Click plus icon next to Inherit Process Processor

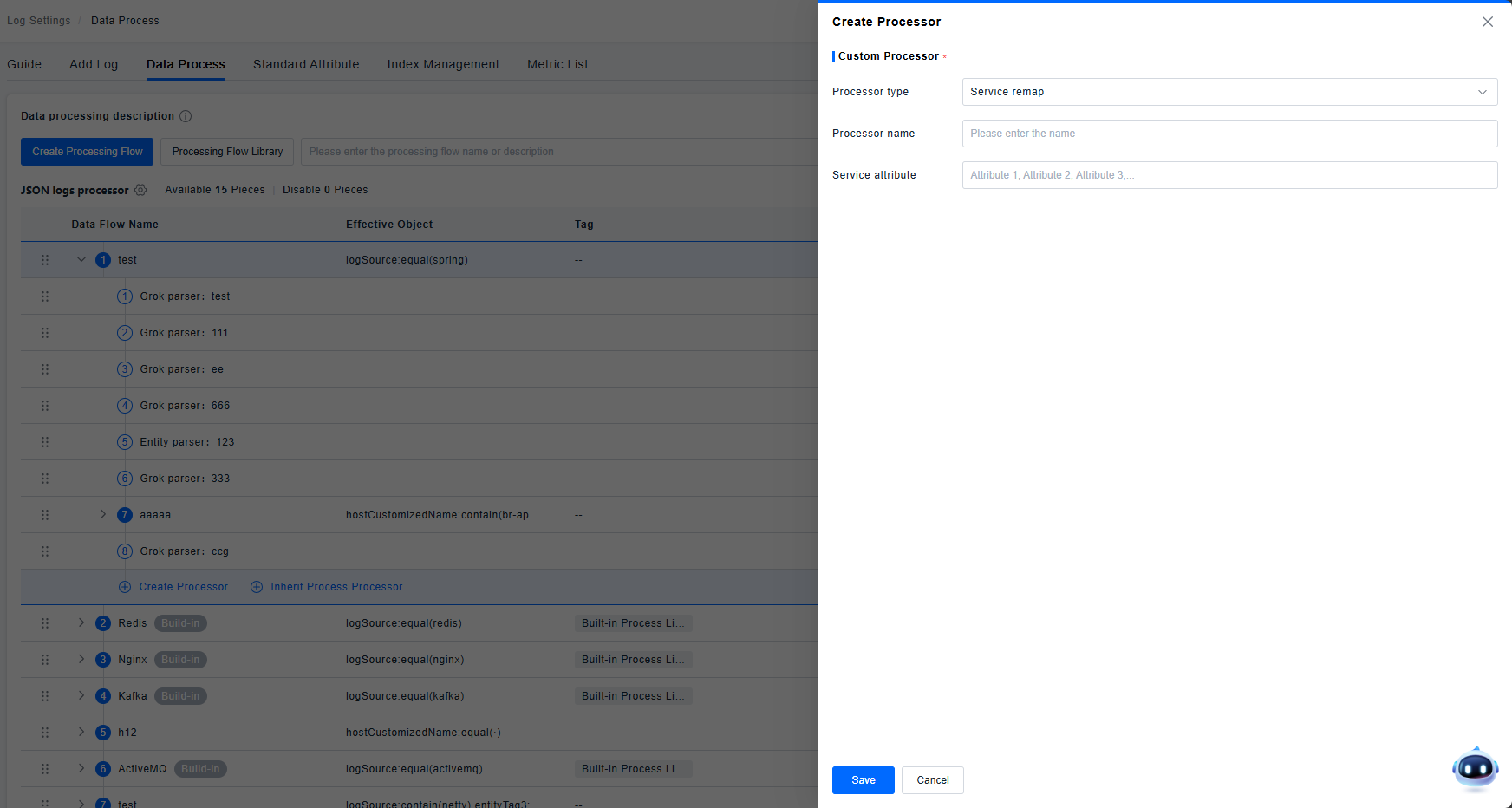click(257, 587)
